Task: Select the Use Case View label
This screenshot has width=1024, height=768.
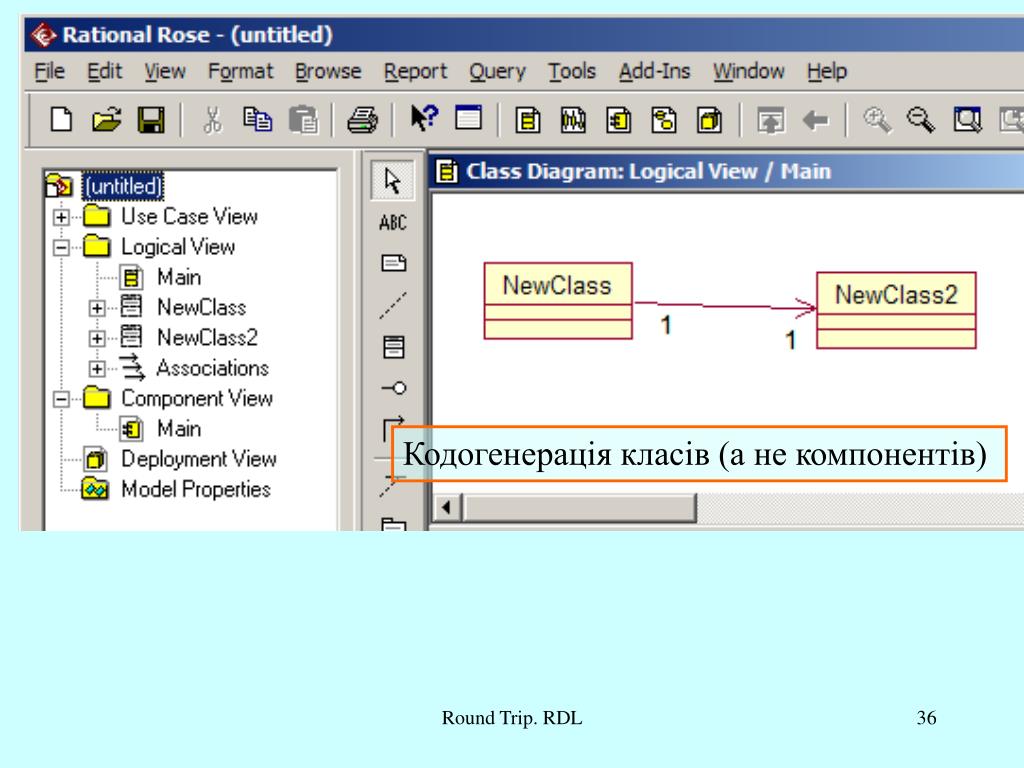Action: point(189,217)
